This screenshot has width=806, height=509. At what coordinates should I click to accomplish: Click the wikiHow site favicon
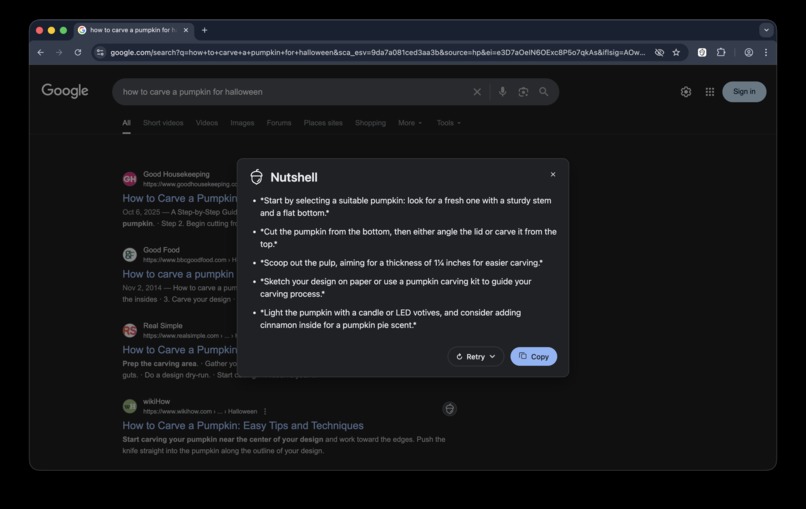coord(130,406)
